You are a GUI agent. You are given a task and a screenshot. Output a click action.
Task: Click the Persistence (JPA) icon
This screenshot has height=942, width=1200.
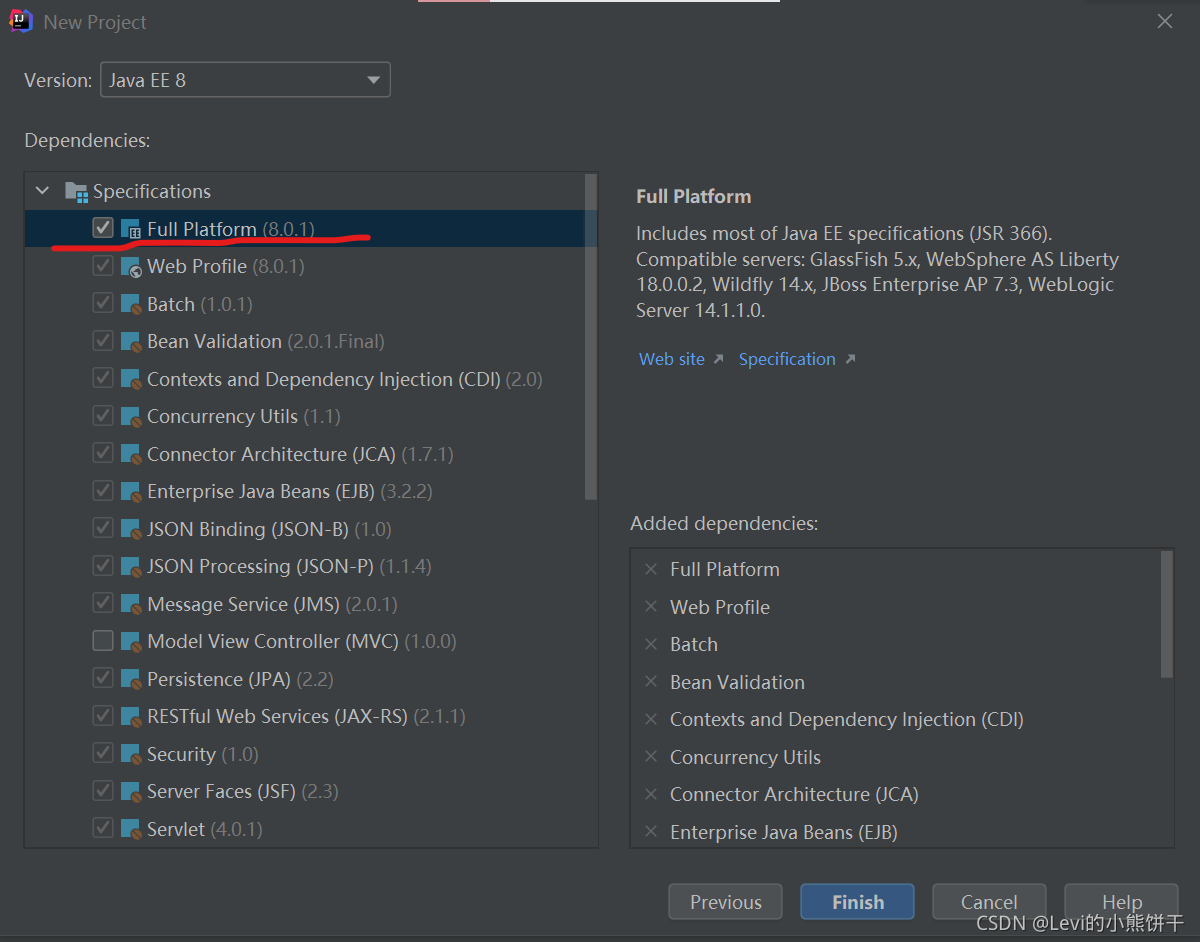click(x=131, y=679)
